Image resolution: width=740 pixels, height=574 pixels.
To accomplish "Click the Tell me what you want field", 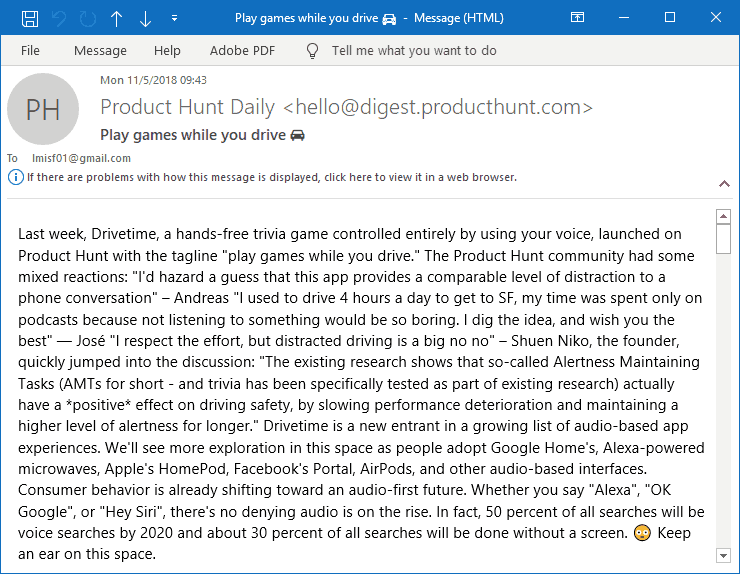I will point(414,51).
